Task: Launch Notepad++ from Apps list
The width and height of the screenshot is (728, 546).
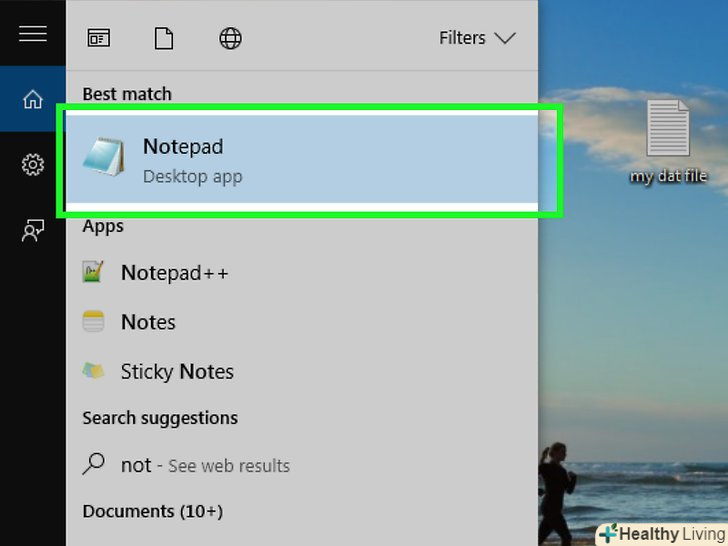Action: point(302,273)
